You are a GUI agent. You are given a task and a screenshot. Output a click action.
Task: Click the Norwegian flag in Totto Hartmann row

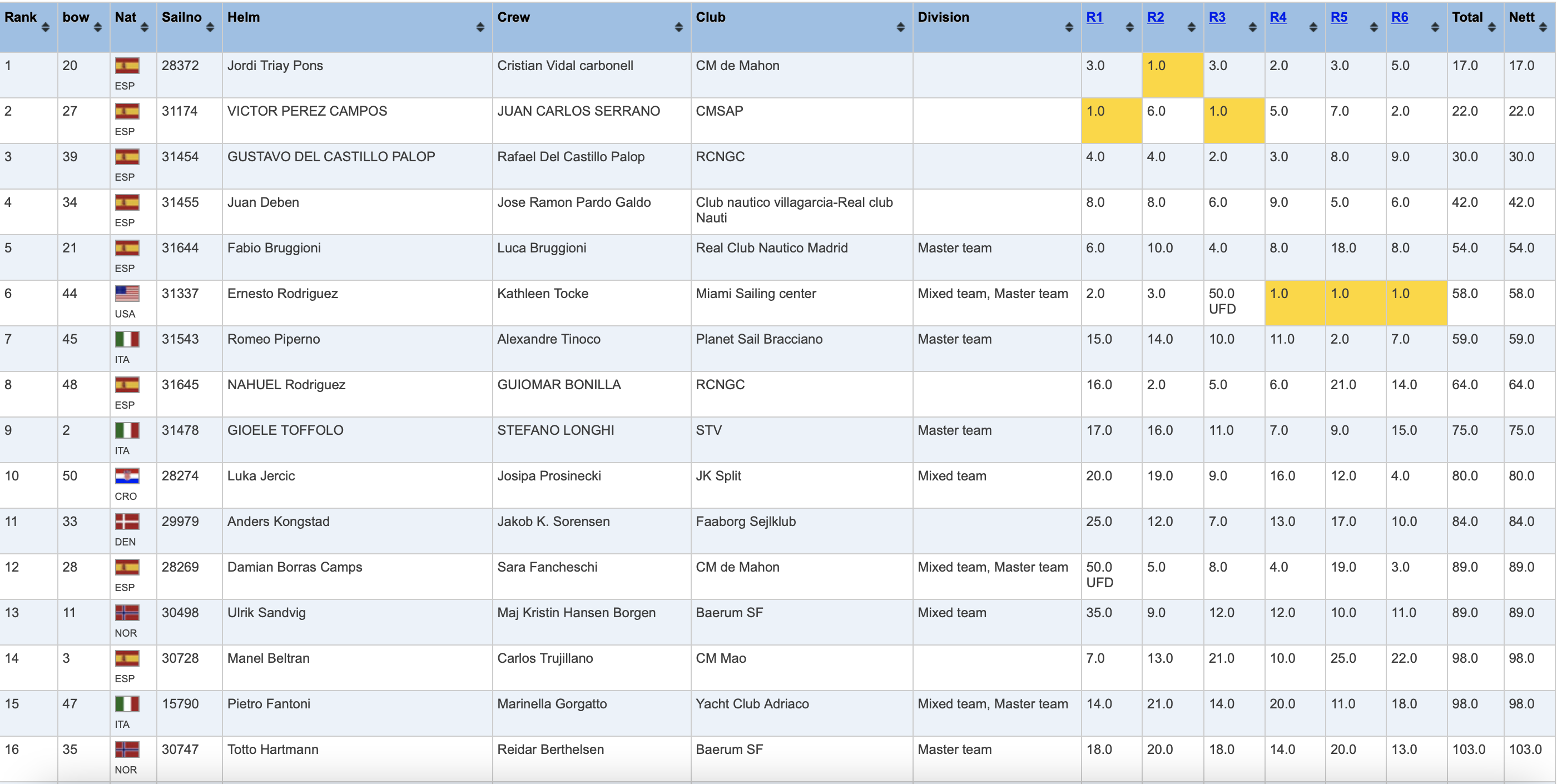pos(127,750)
